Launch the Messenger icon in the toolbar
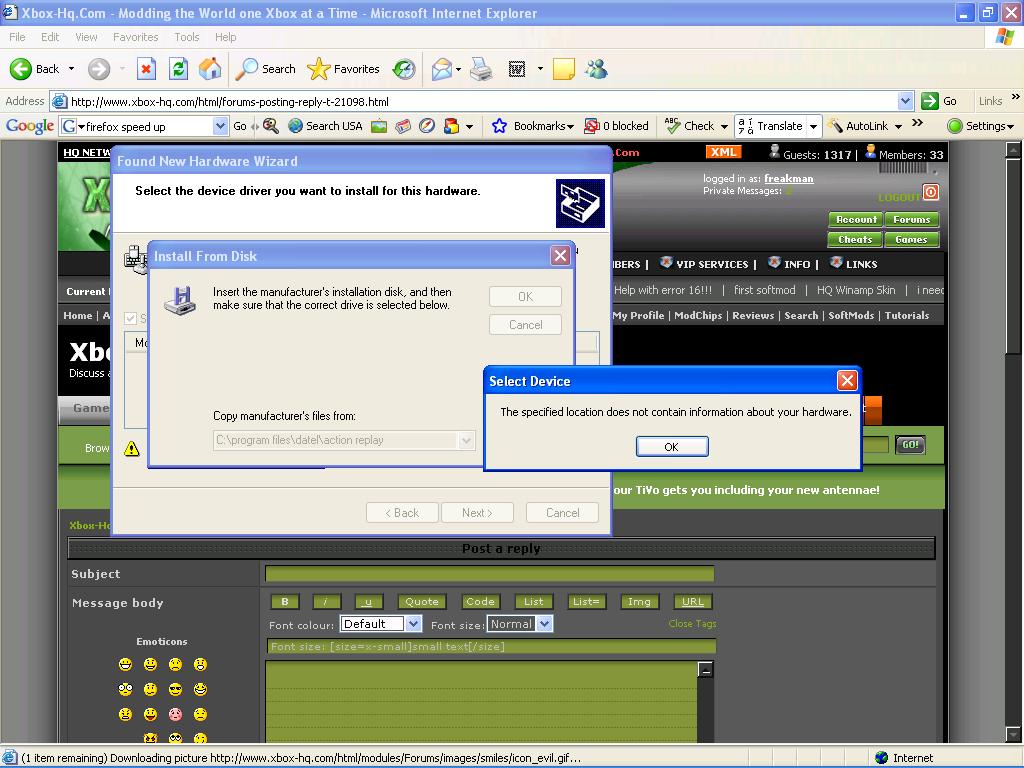The image size is (1024, 768). [x=597, y=69]
